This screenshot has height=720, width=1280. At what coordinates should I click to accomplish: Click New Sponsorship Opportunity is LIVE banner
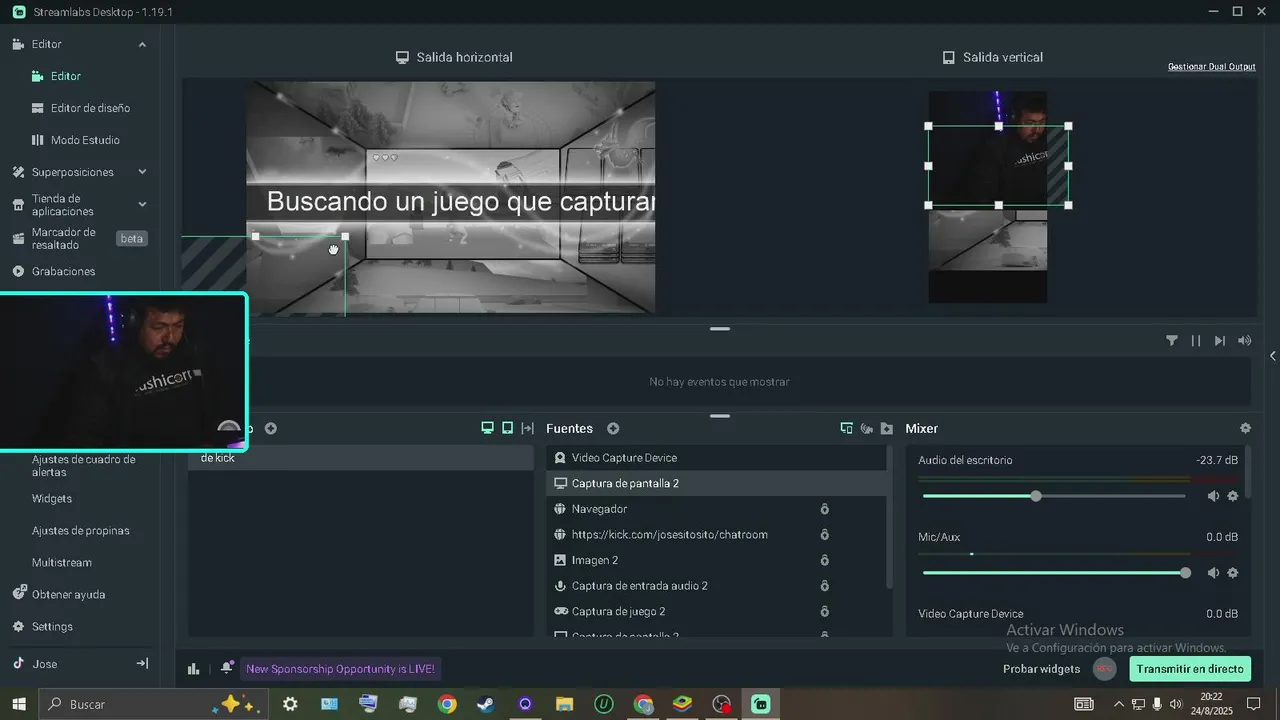(x=340, y=669)
